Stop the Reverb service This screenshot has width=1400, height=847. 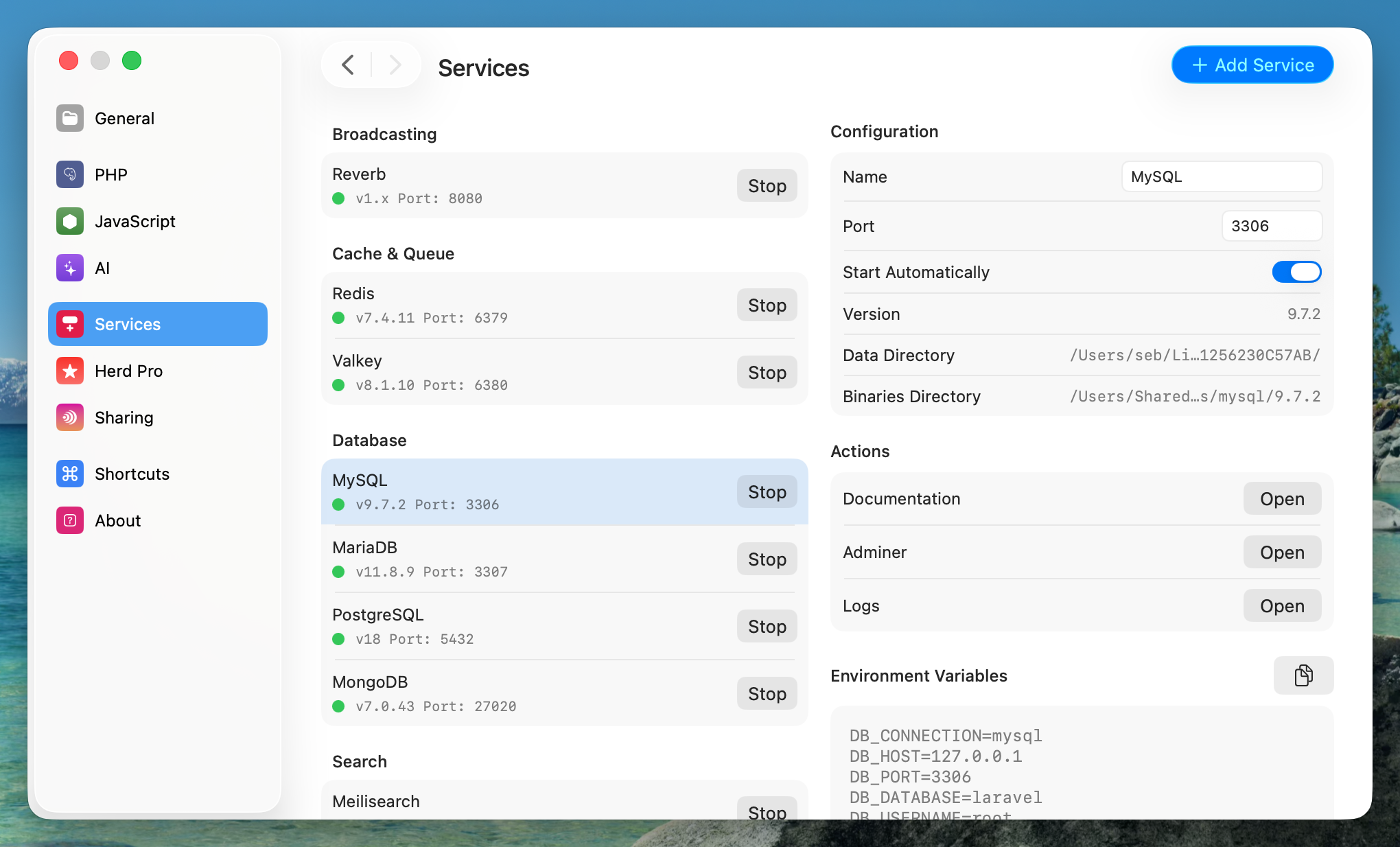767,186
